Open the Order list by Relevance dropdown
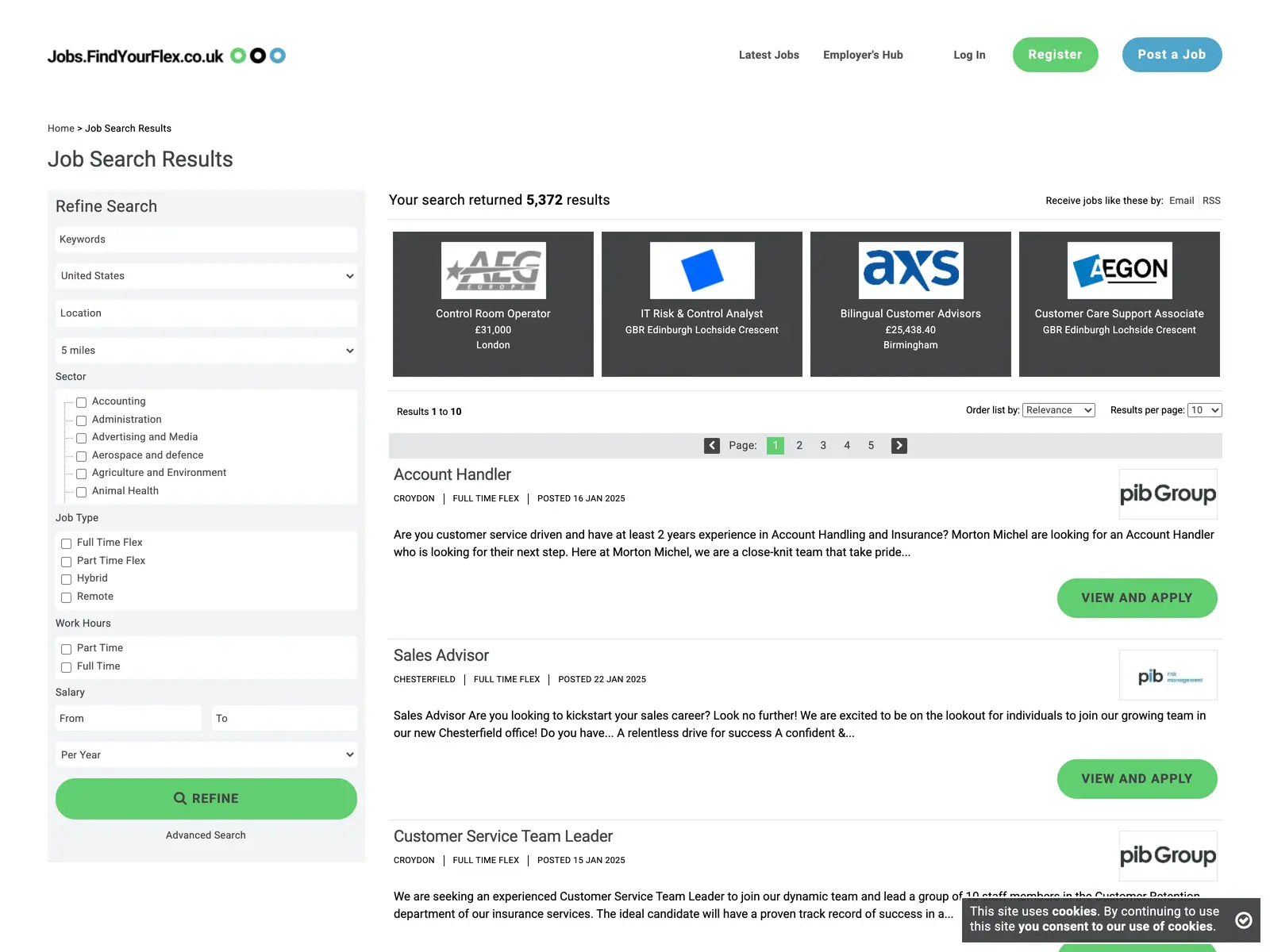This screenshot has height=952, width=1270. [x=1059, y=410]
